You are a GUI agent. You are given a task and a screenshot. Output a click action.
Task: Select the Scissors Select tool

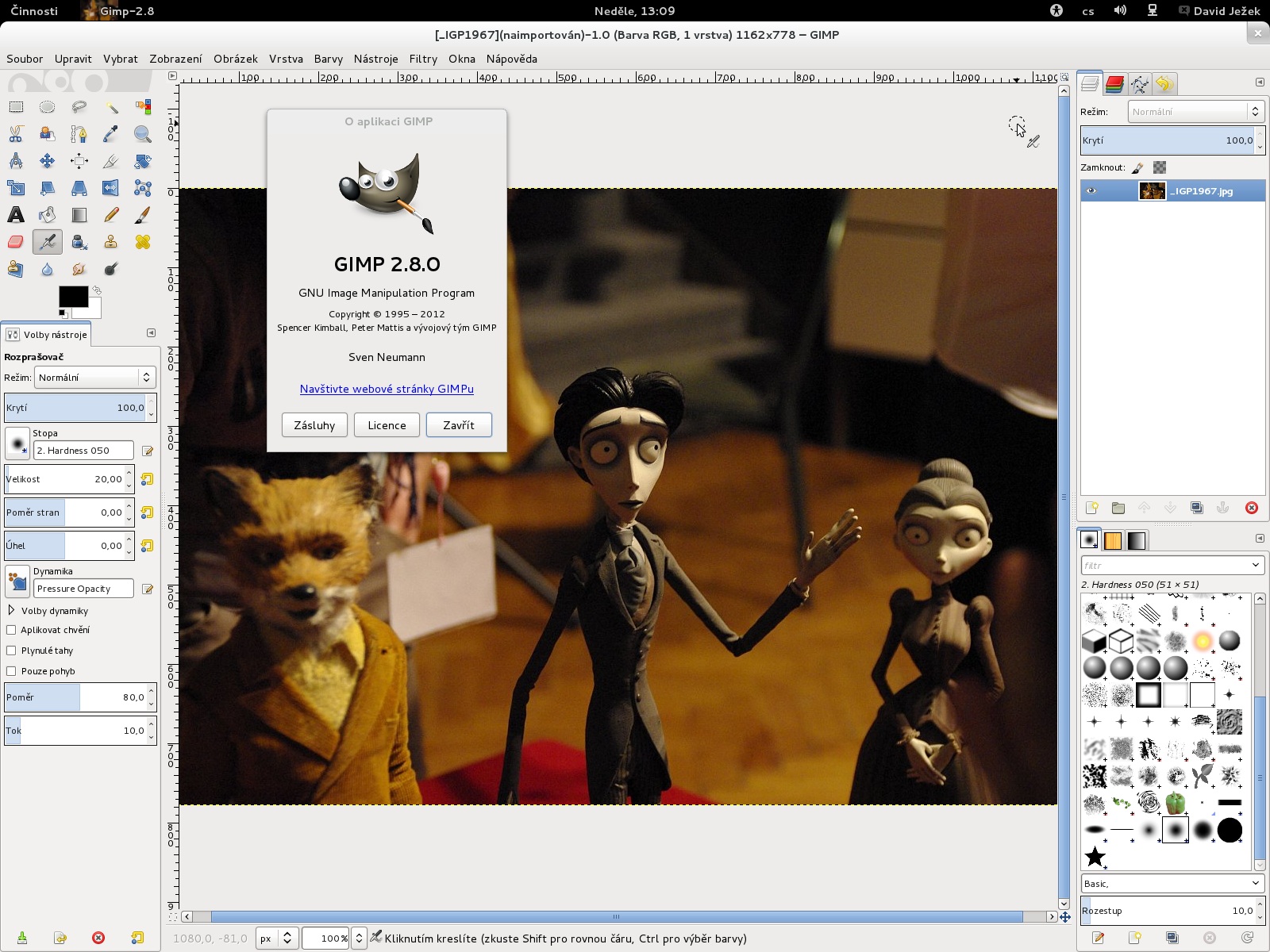coord(16,134)
